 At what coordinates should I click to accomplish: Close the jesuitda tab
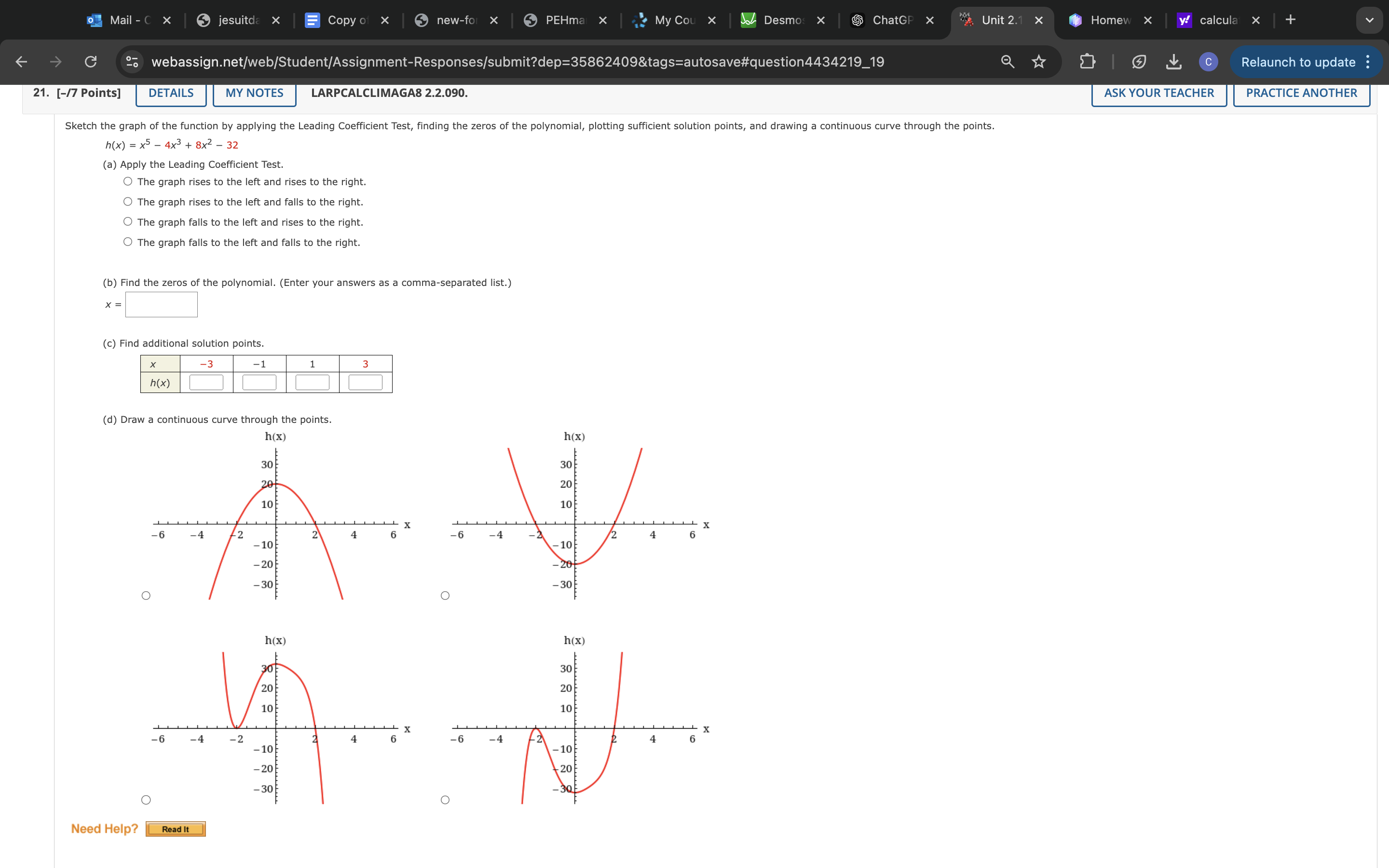[x=275, y=20]
